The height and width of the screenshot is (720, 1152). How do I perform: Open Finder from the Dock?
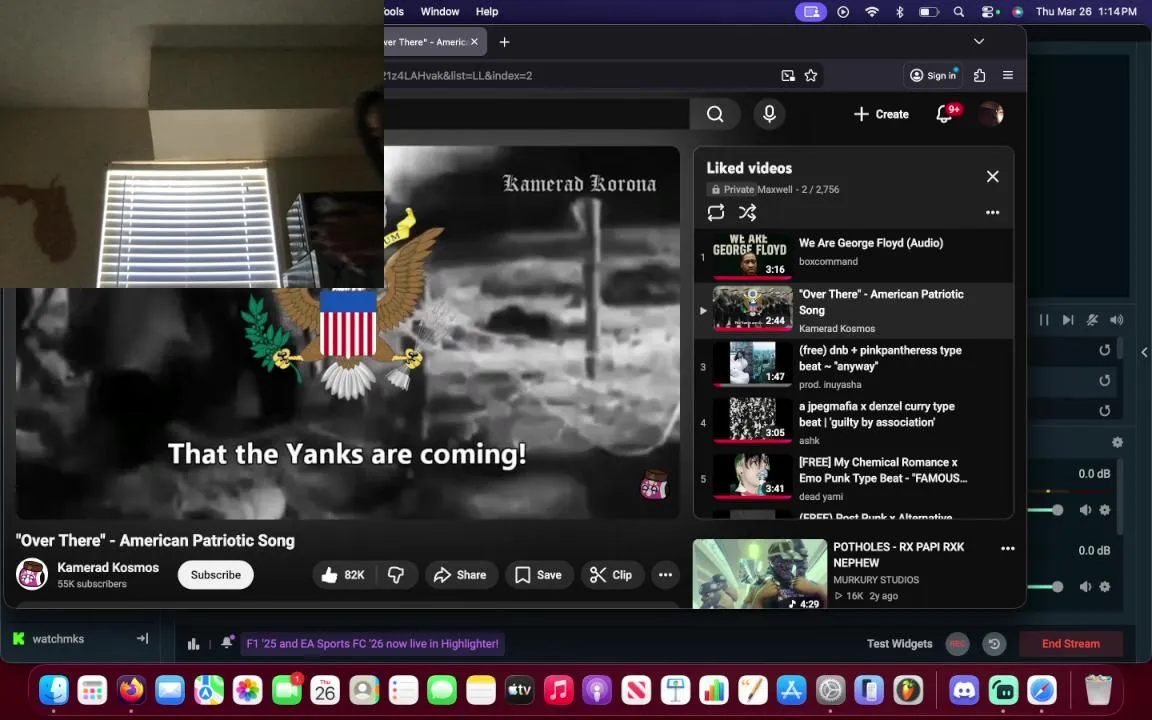click(54, 691)
